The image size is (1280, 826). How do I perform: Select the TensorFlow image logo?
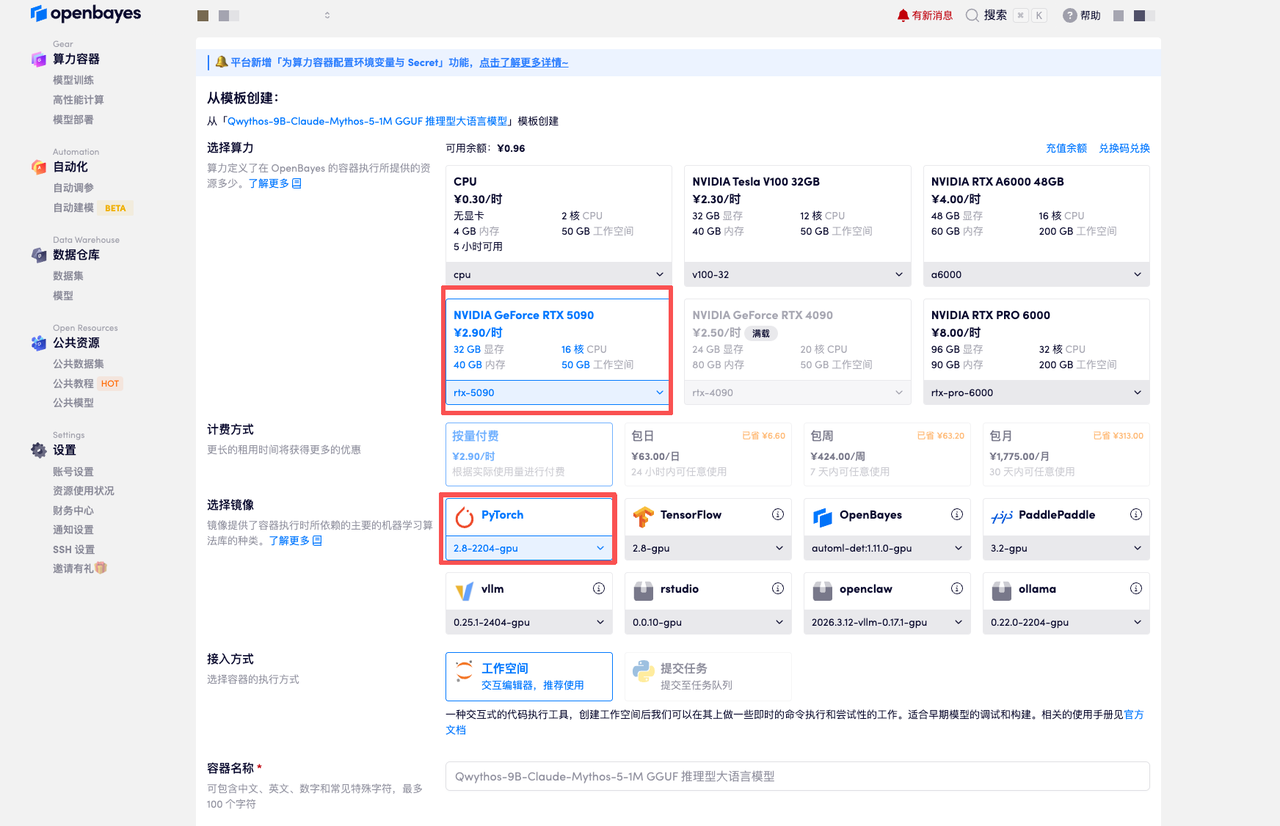(643, 516)
